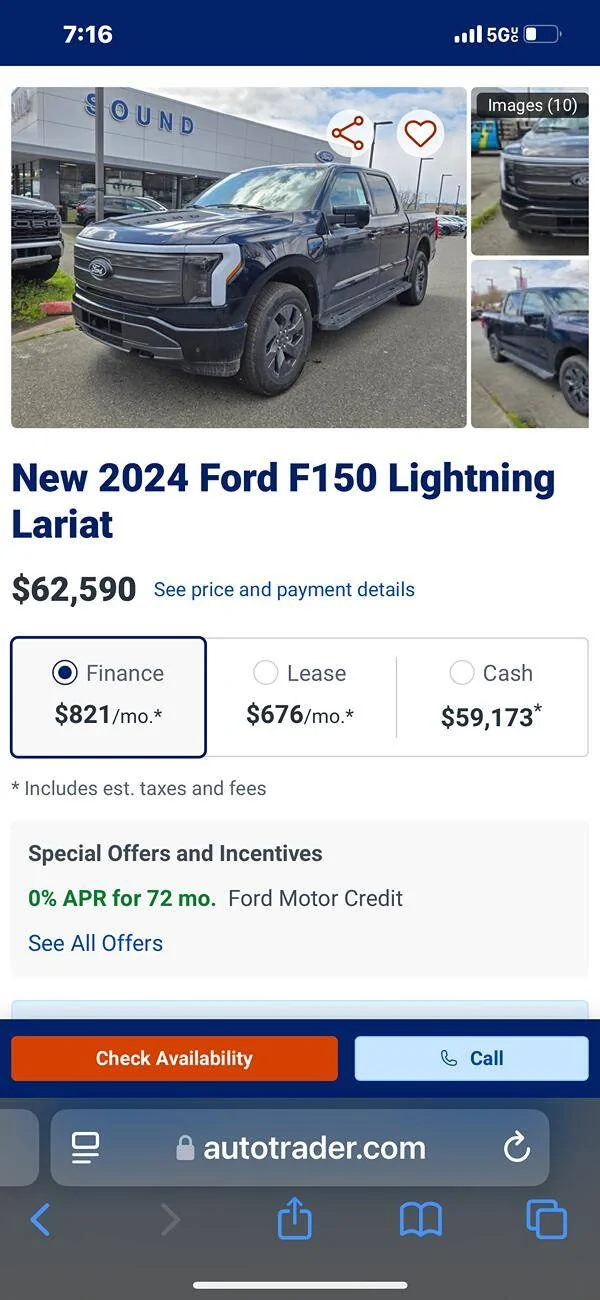
Task: Tap the share icon on vehicle photo
Action: [x=348, y=133]
